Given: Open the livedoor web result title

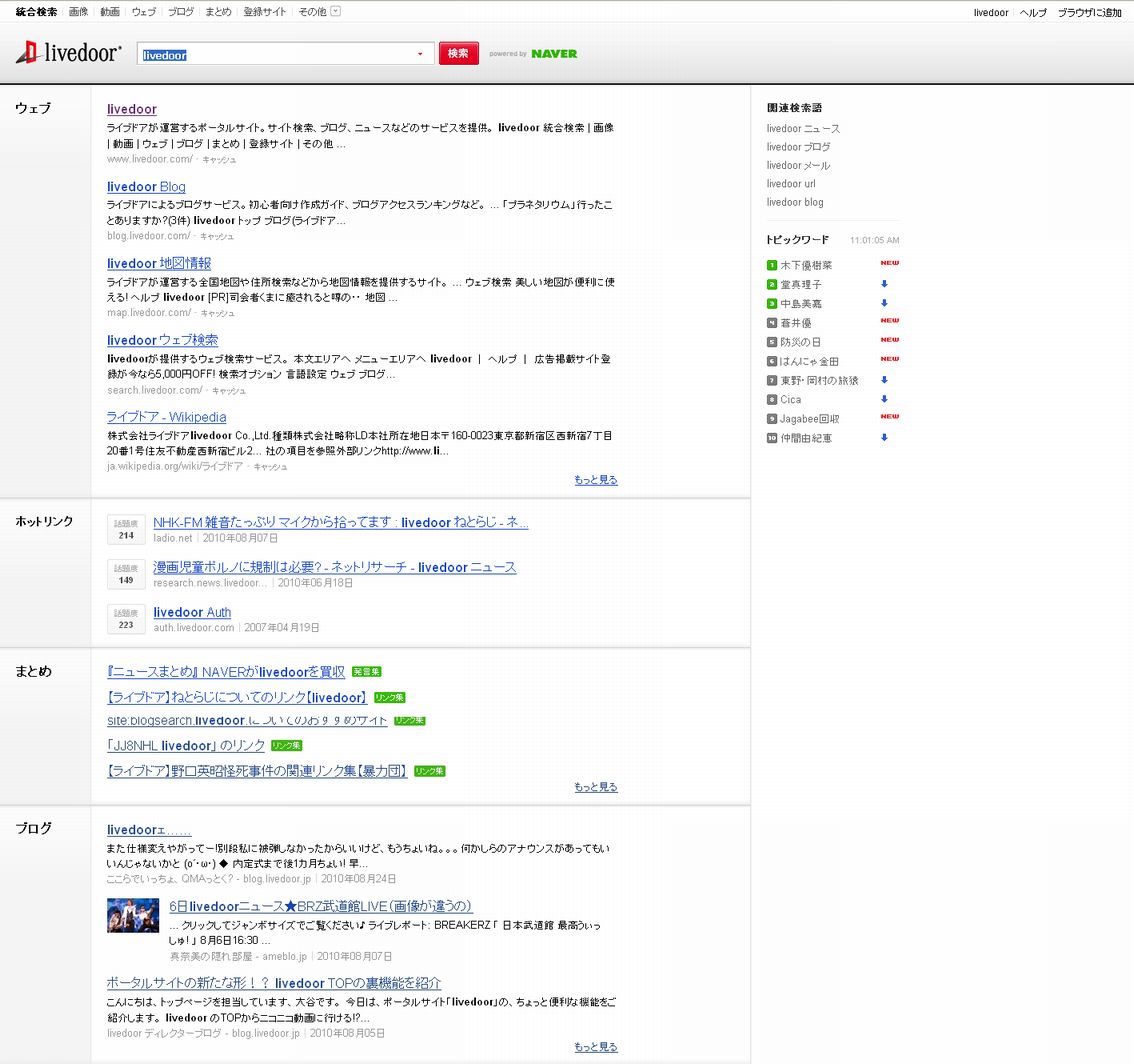Looking at the screenshot, I should click(x=132, y=109).
